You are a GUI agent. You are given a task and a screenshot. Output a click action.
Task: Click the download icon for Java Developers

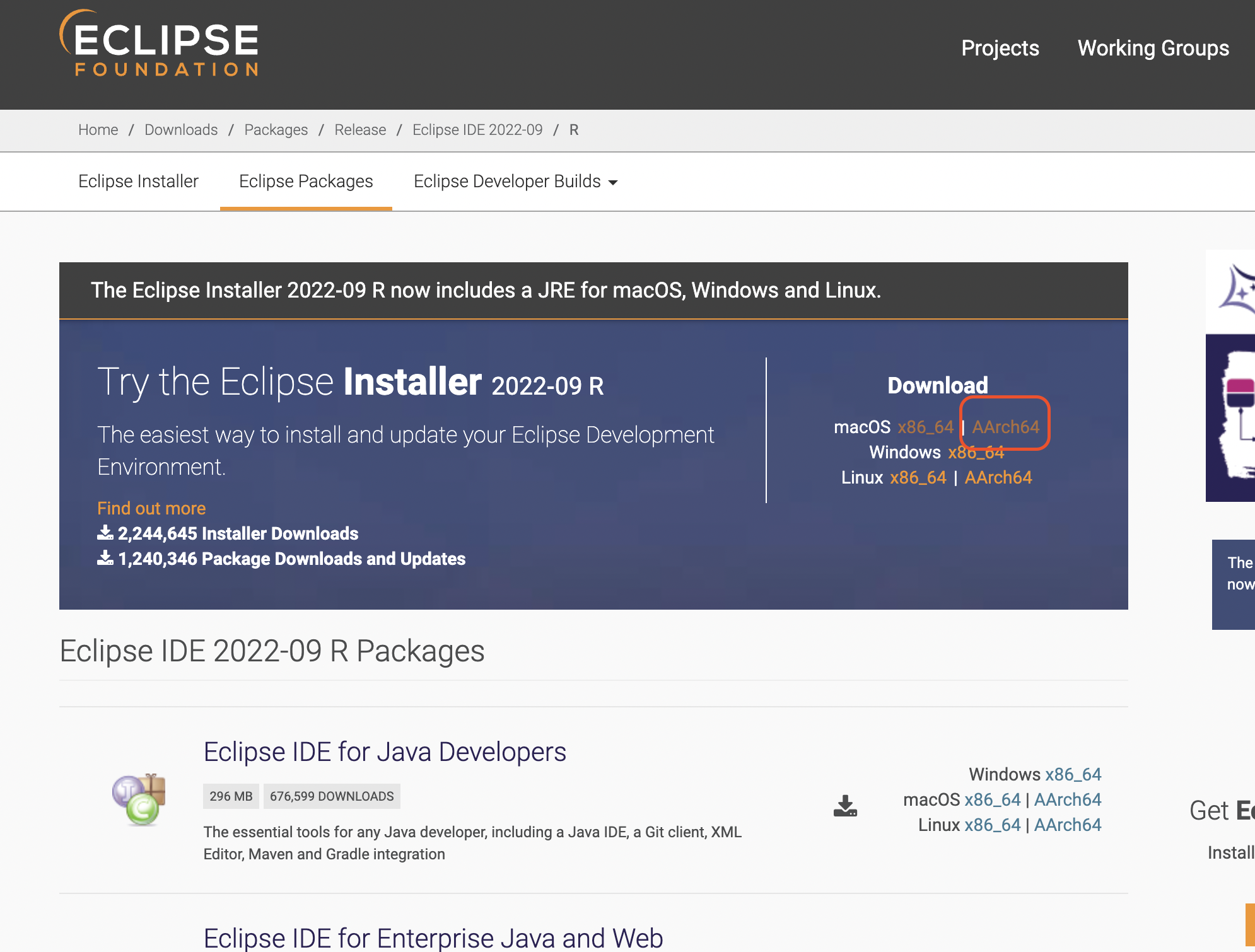845,806
